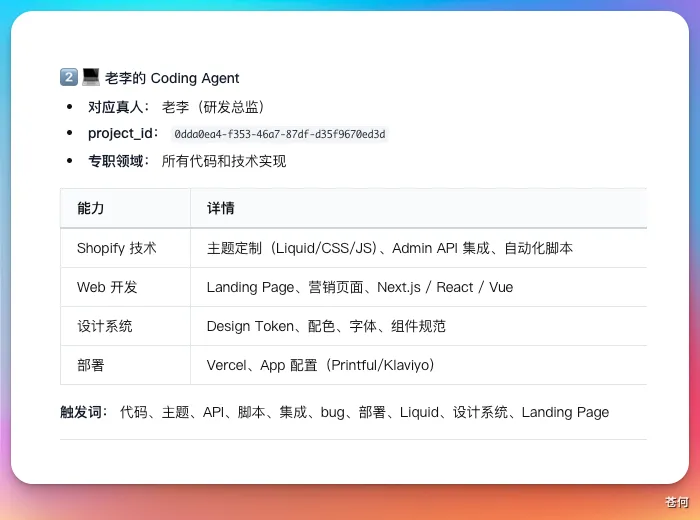This screenshot has width=700, height=520.
Task: Click the 详情 table column header
Action: [221, 208]
